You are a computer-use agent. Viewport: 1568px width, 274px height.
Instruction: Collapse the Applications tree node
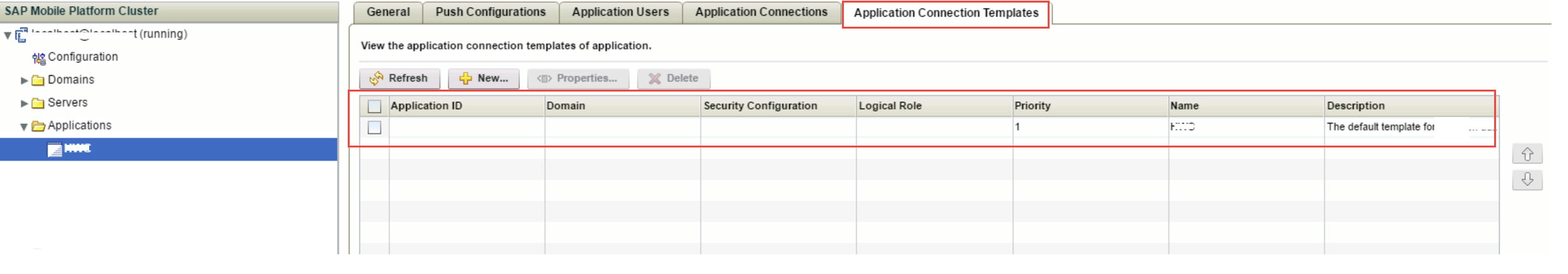(24, 127)
